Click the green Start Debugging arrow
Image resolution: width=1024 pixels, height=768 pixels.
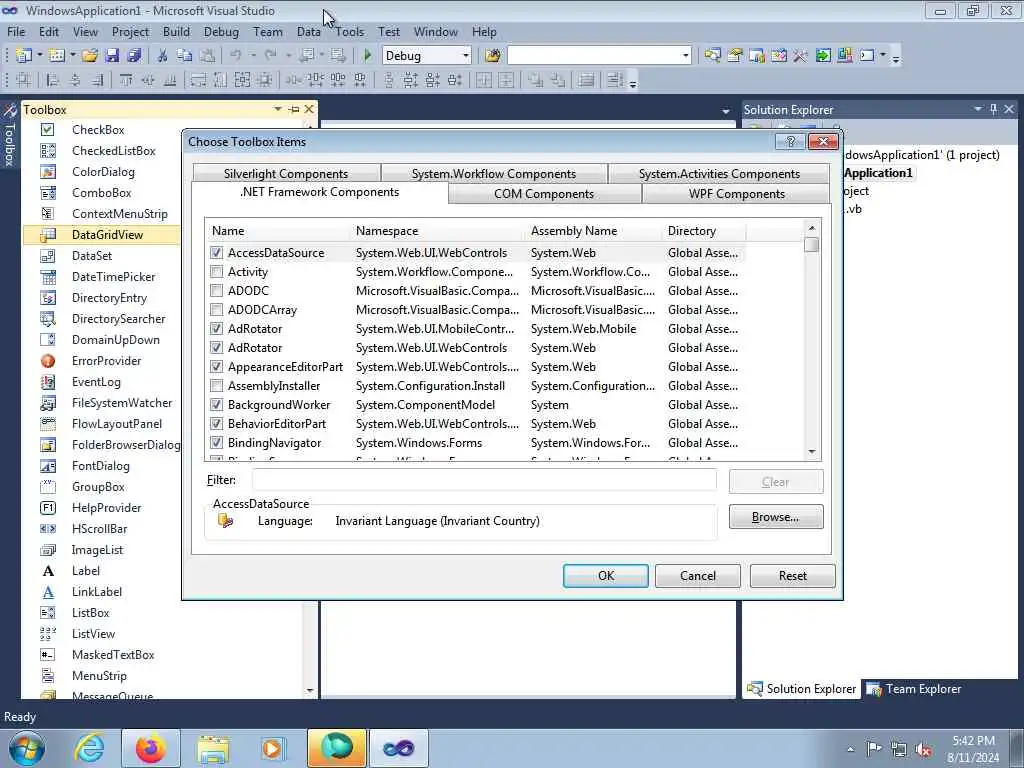pos(367,56)
